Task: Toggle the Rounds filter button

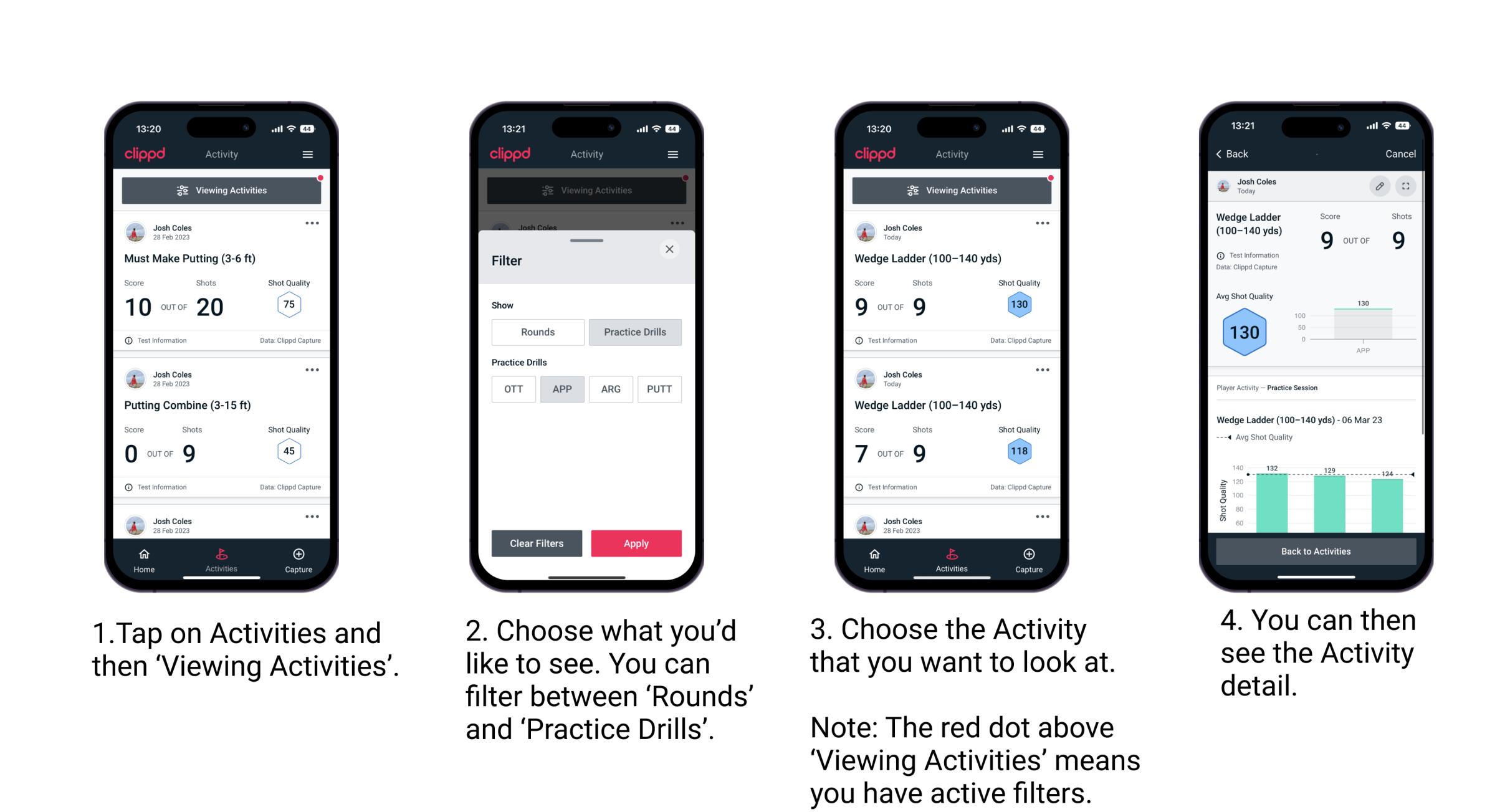Action: pyautogui.click(x=537, y=332)
